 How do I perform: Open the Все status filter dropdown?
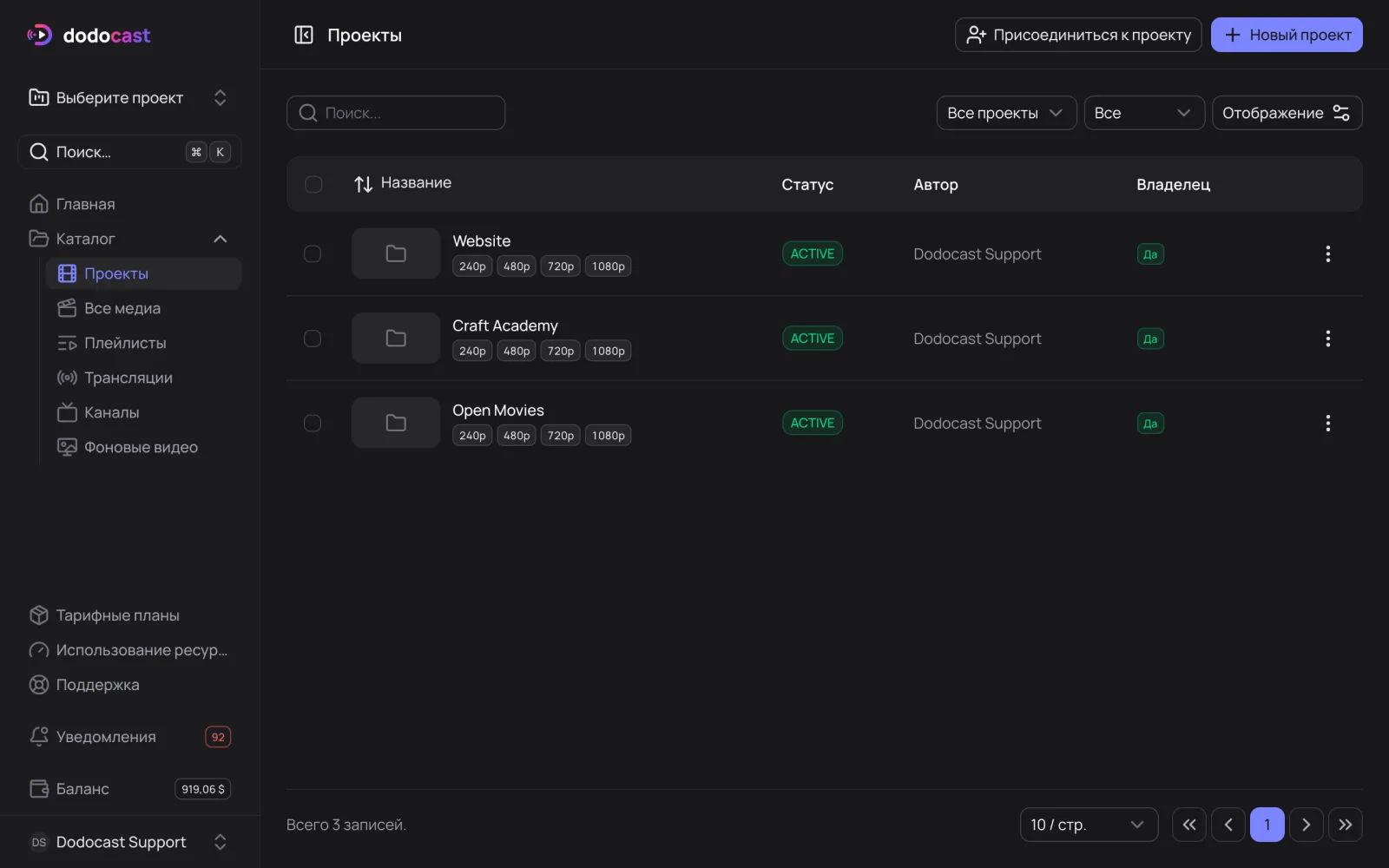(1144, 113)
